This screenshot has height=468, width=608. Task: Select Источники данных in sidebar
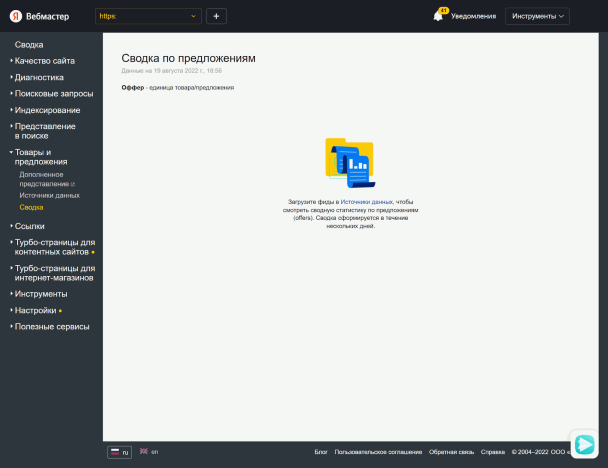point(50,195)
